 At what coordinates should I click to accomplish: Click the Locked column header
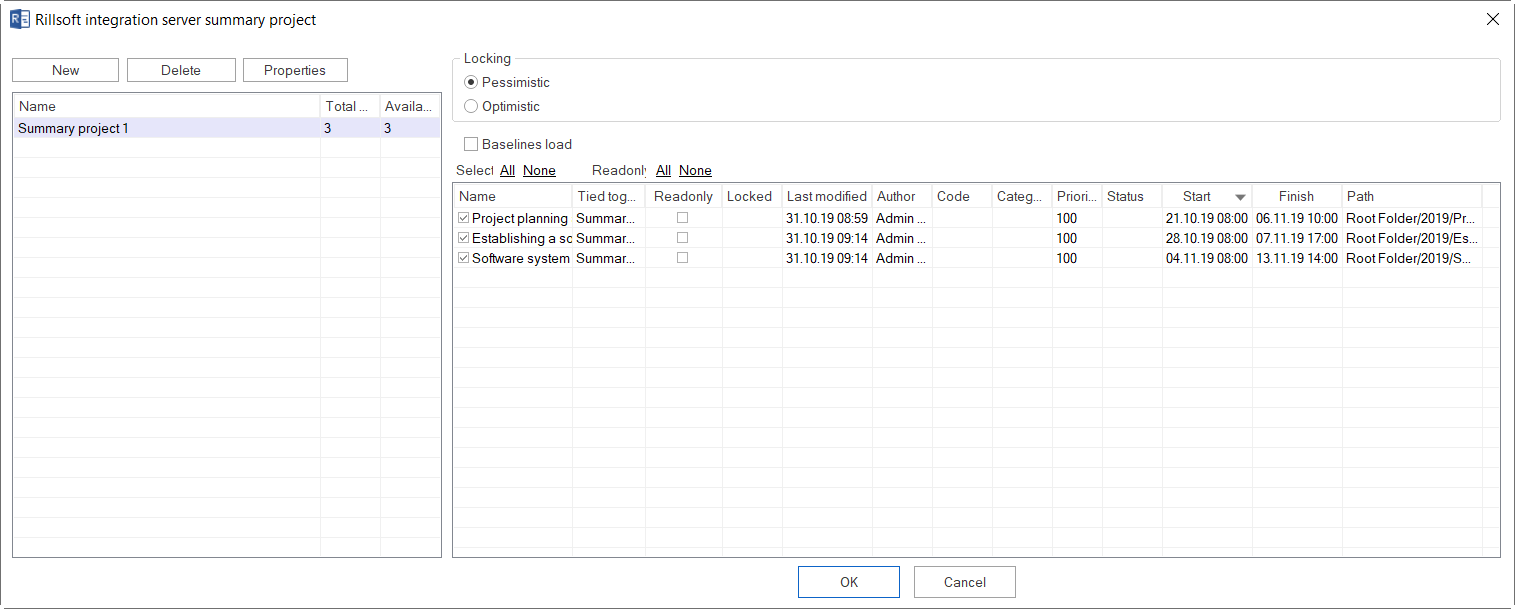click(x=752, y=196)
